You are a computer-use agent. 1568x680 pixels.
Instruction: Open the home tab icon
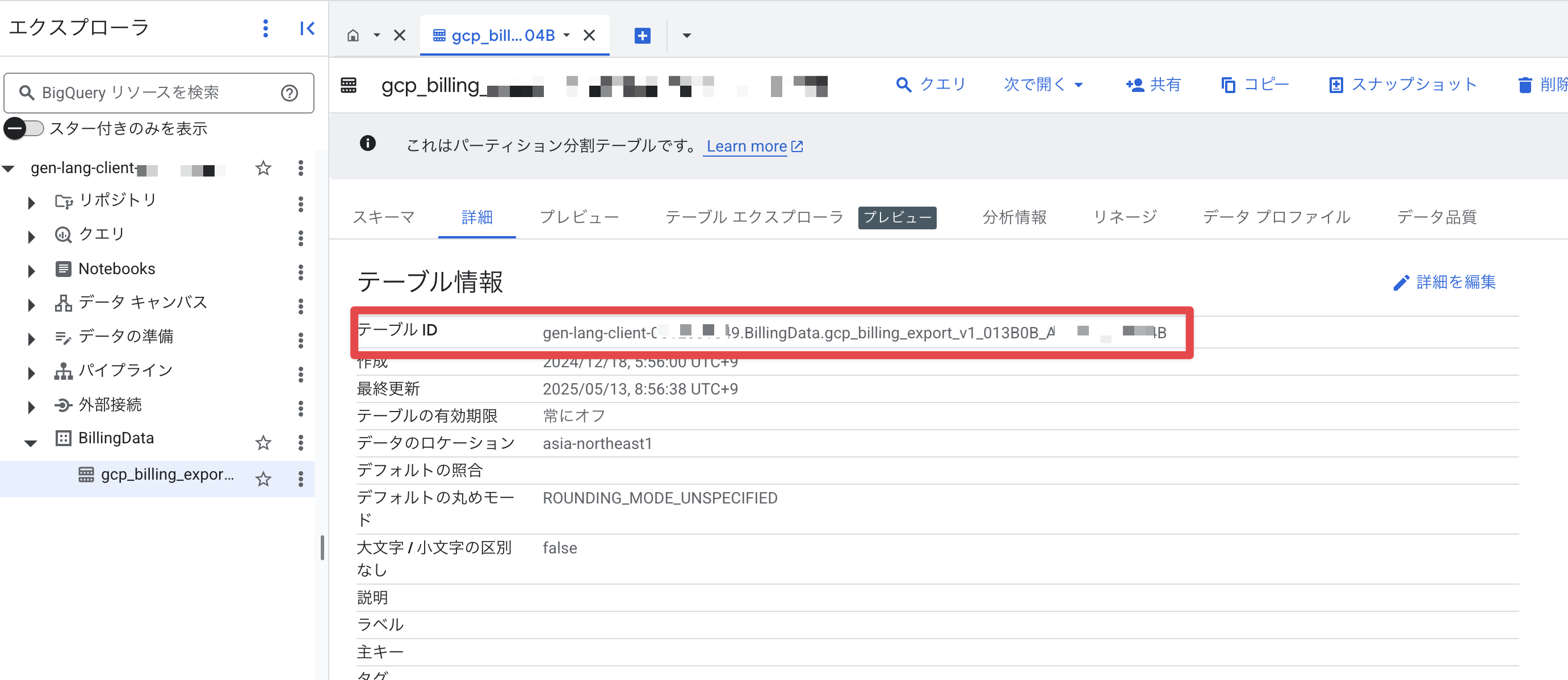[x=353, y=35]
